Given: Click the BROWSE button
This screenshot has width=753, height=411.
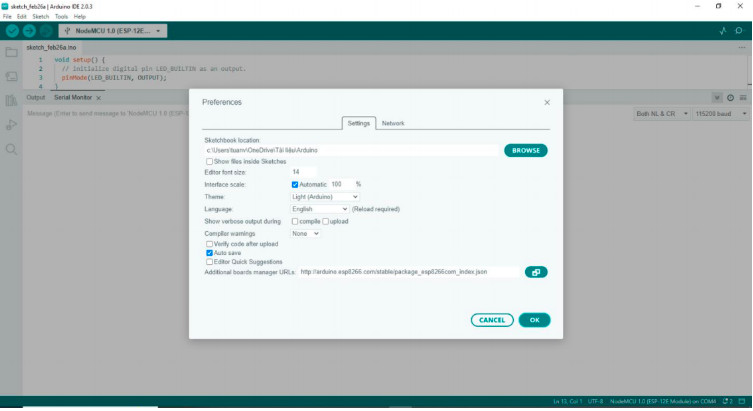Looking at the screenshot, I should click(x=526, y=151).
